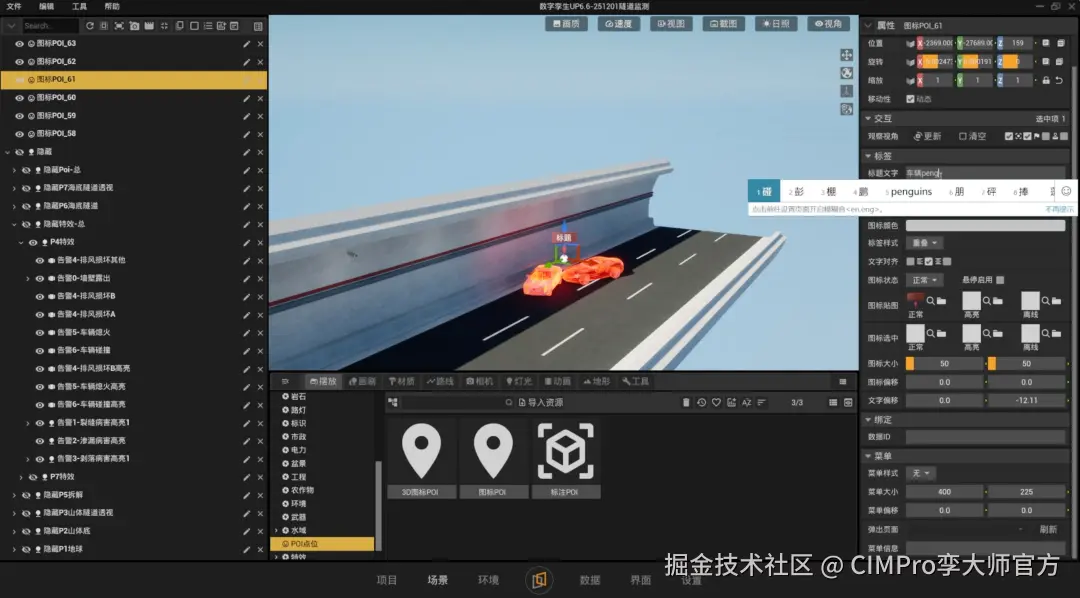Click 不再提示 link in IME popup
1080x598 pixels.
pyautogui.click(x=1059, y=209)
